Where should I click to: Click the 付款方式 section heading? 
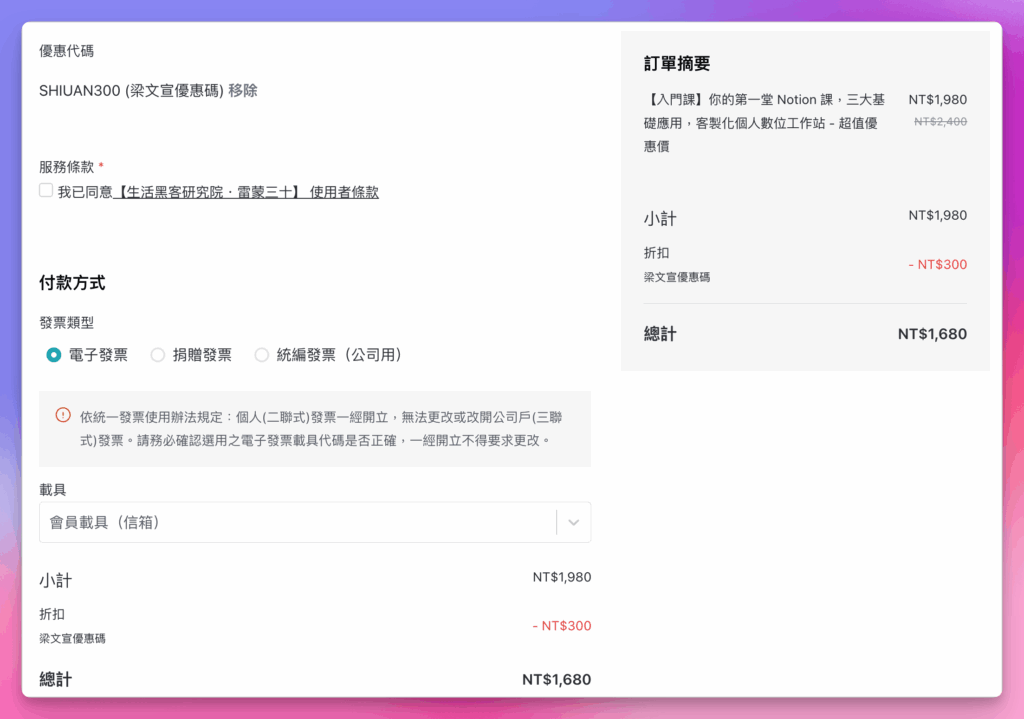point(72,283)
